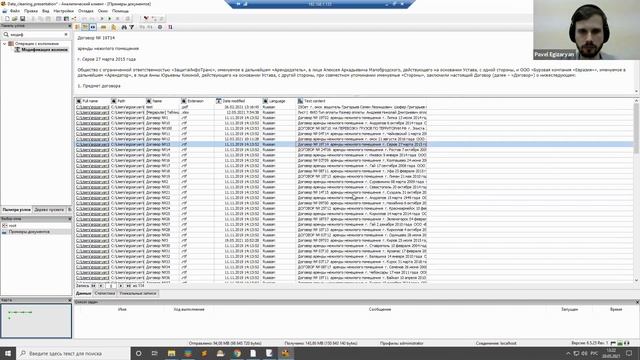Image resolution: width=640 pixels, height=360 pixels.
Task: Click the red check mark toolbar icon
Action: pyautogui.click(x=146, y=19)
